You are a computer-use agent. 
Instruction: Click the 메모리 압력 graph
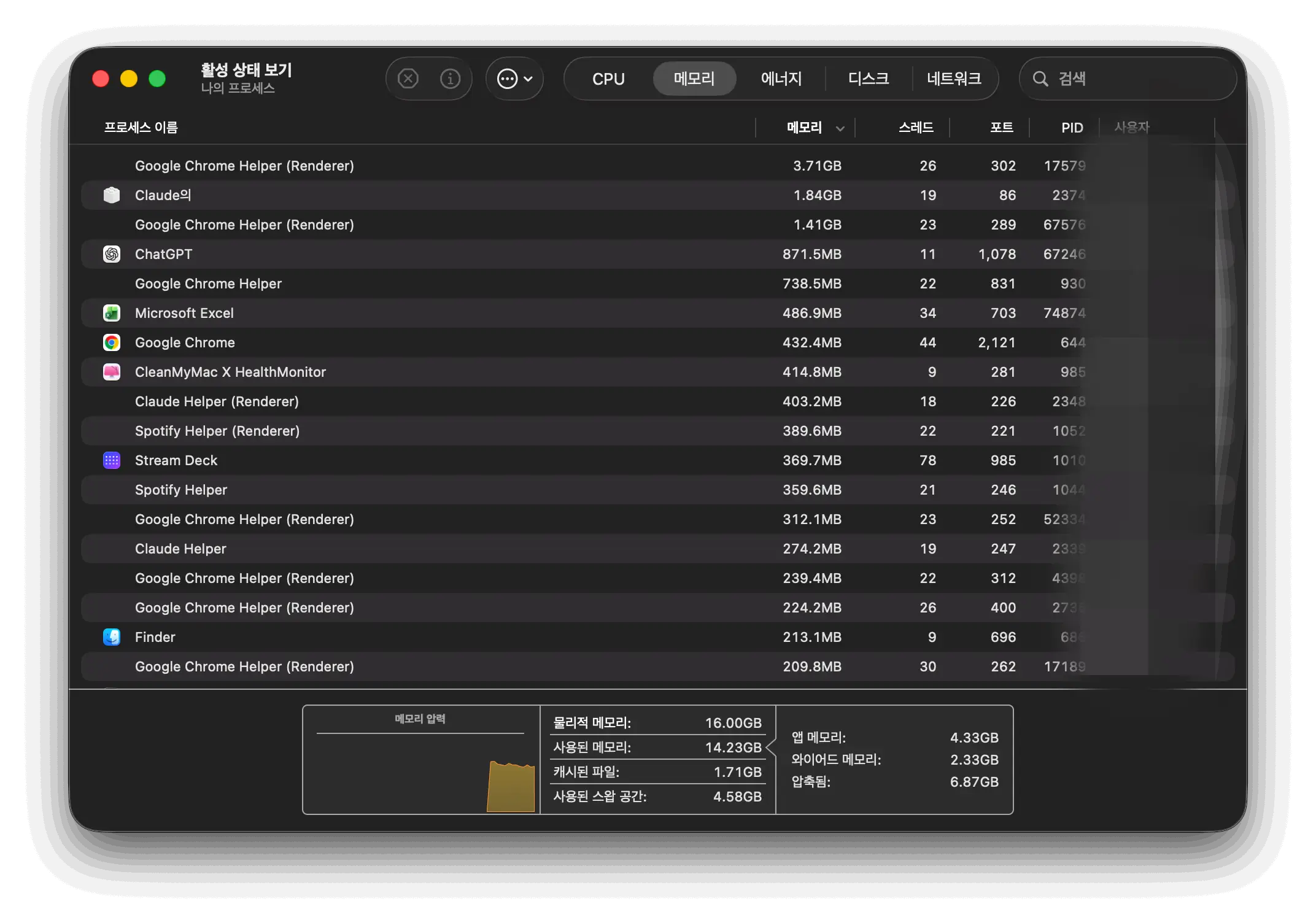point(420,760)
